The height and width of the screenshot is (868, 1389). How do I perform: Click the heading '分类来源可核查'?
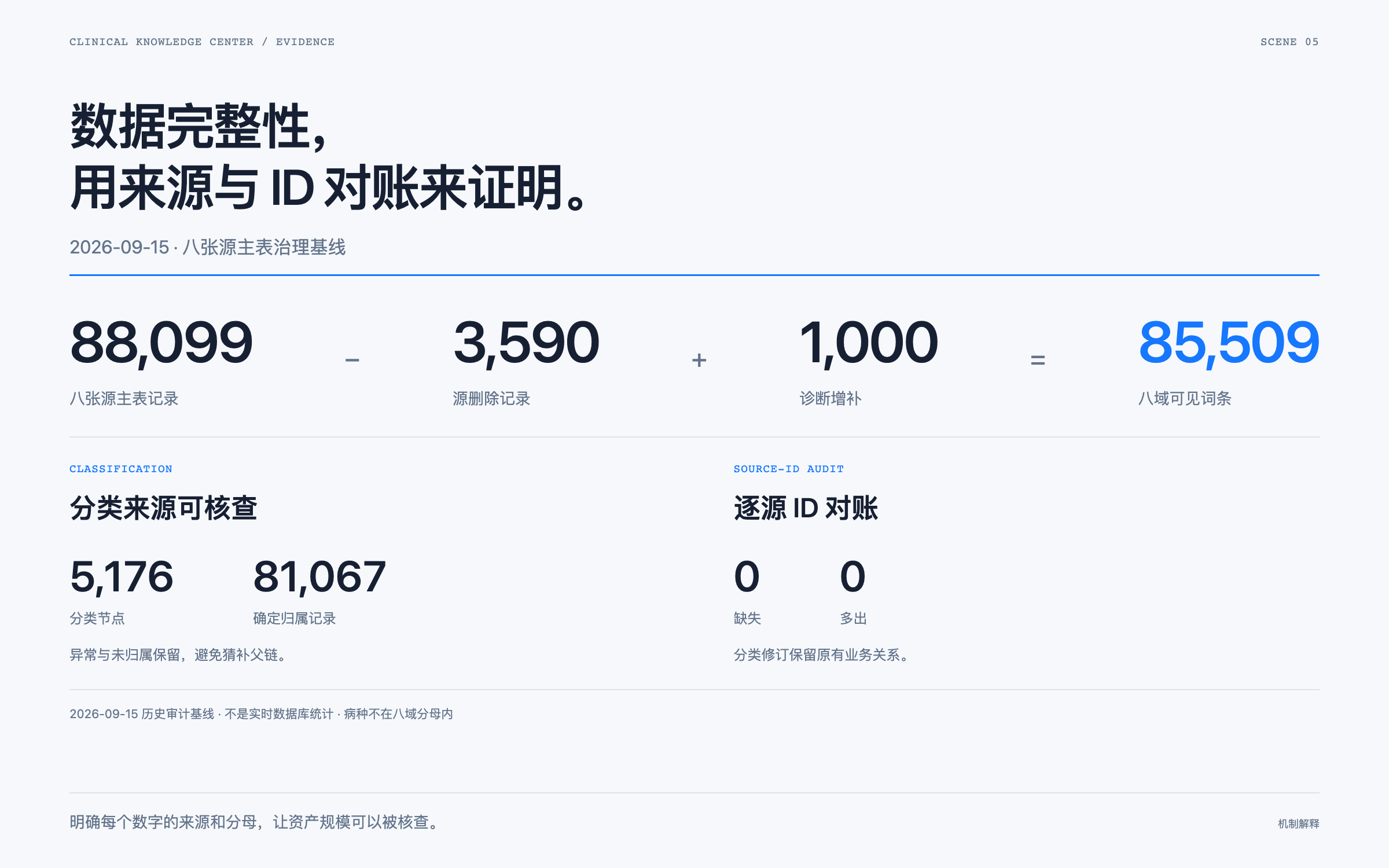click(x=163, y=508)
